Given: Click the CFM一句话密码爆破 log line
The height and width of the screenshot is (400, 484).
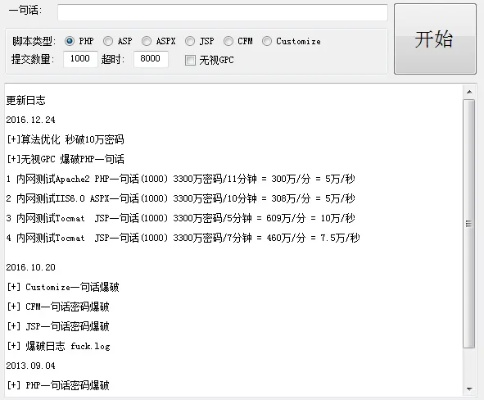Looking at the screenshot, I should (58, 307).
